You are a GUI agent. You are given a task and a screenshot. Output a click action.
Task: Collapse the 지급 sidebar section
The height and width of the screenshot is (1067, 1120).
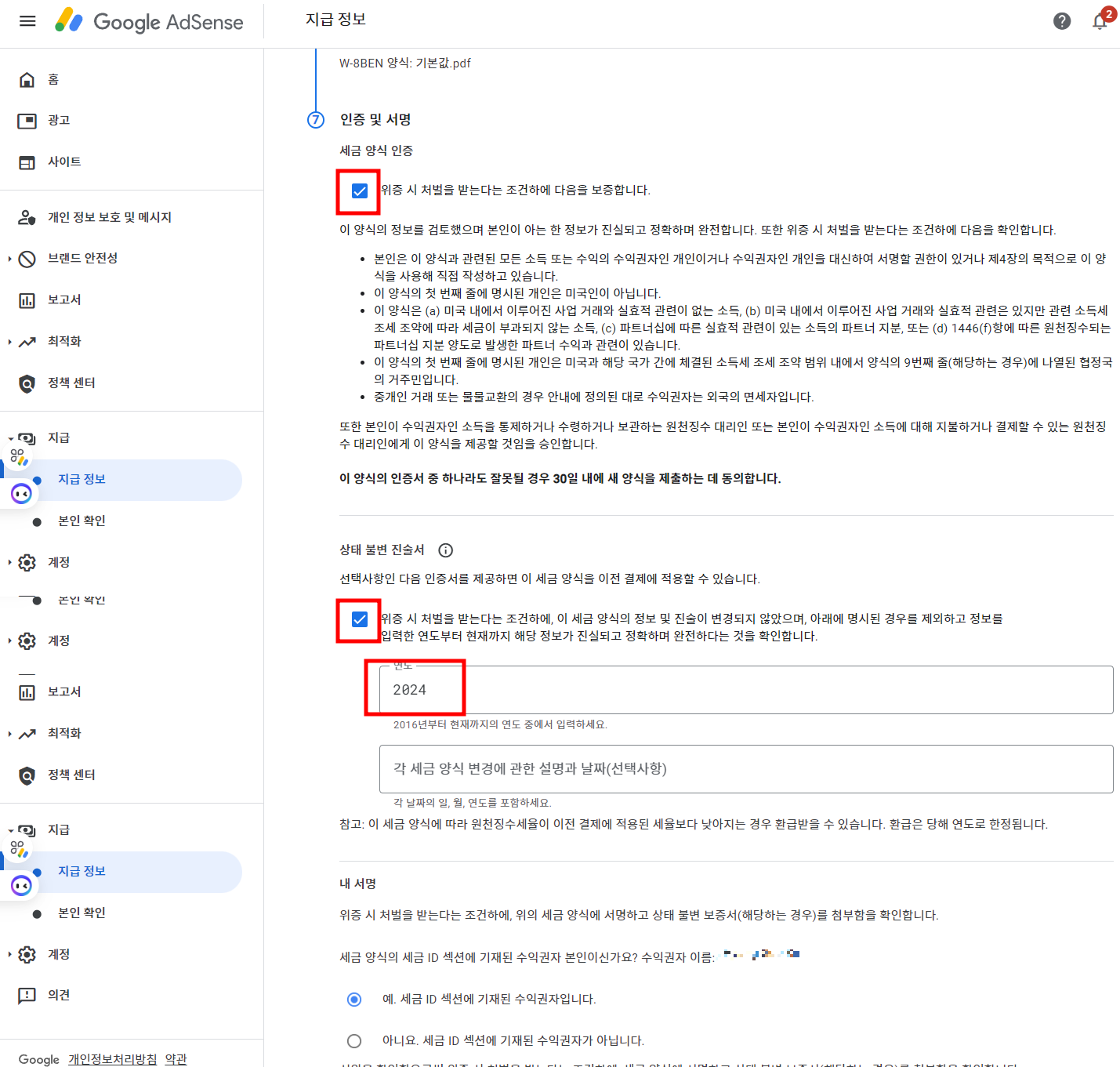[x=11, y=437]
